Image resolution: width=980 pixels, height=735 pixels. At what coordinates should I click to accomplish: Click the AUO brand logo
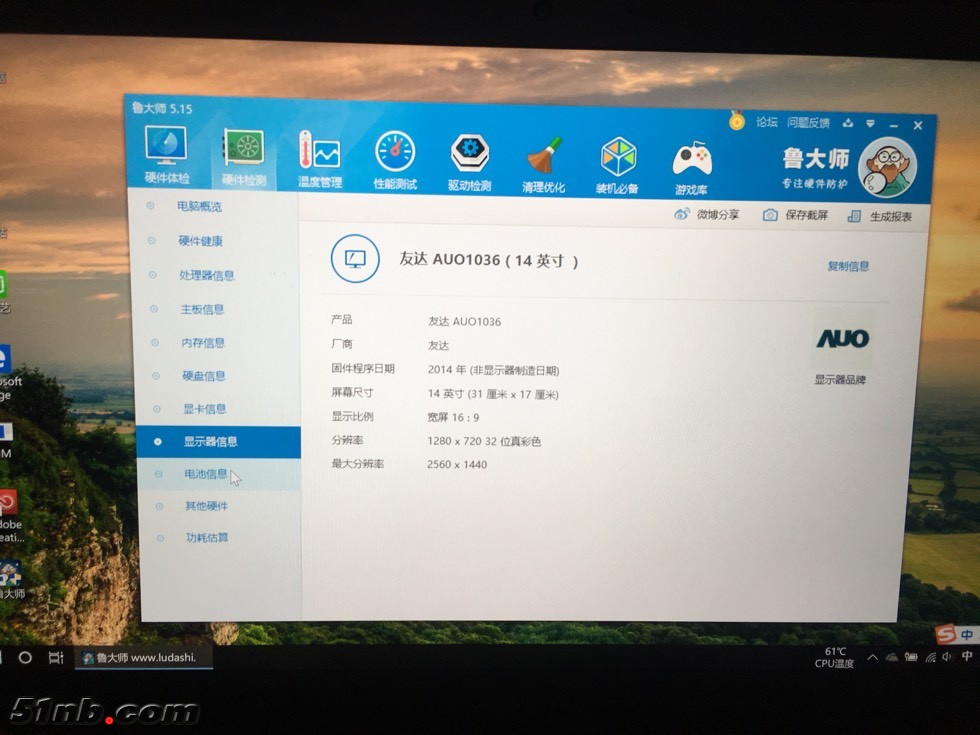click(x=842, y=339)
